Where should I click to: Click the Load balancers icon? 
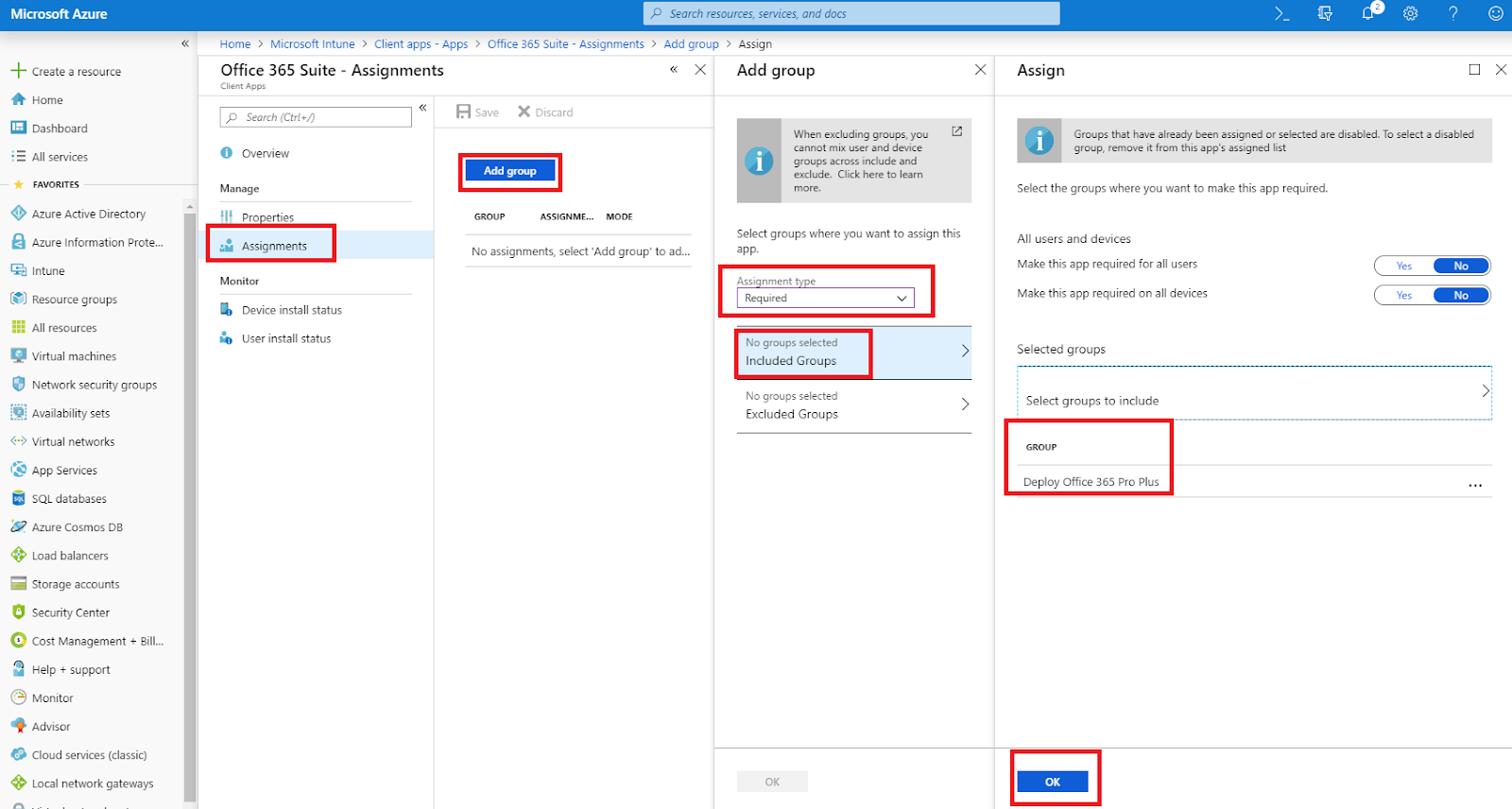[18, 555]
